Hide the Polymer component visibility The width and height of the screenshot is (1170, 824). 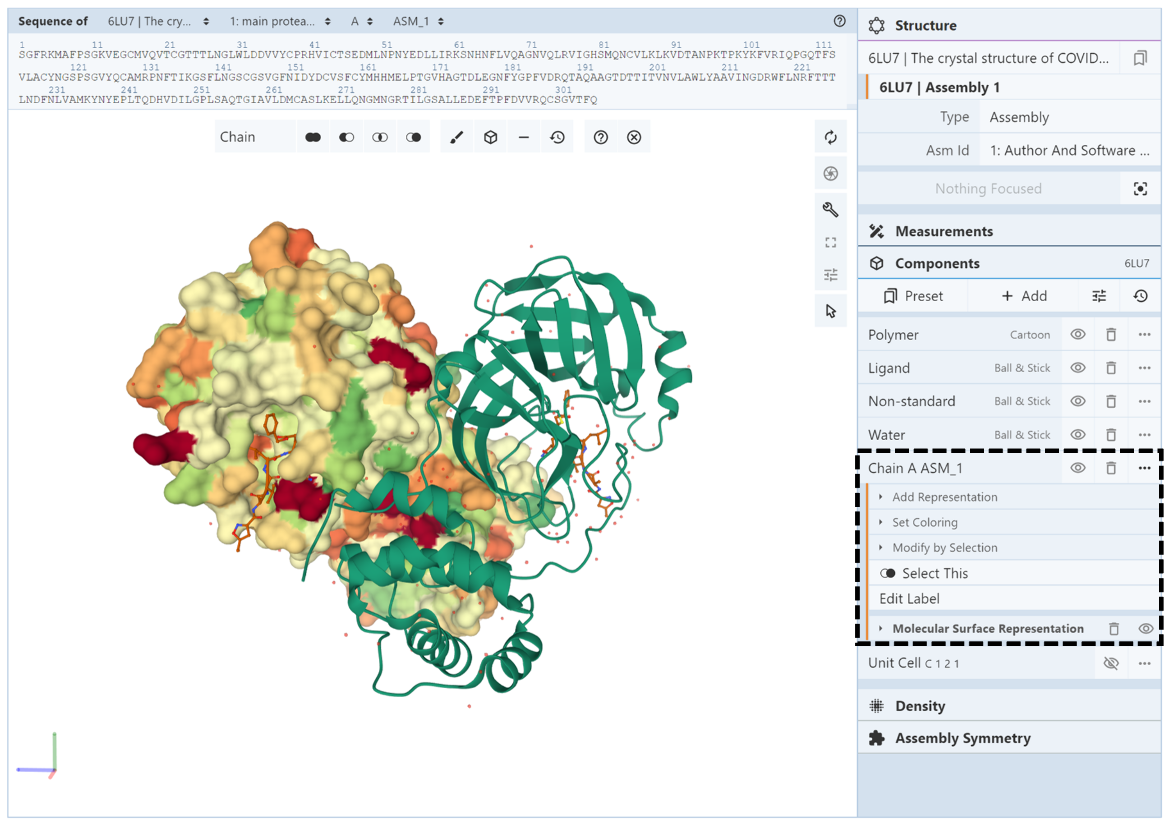point(1078,335)
